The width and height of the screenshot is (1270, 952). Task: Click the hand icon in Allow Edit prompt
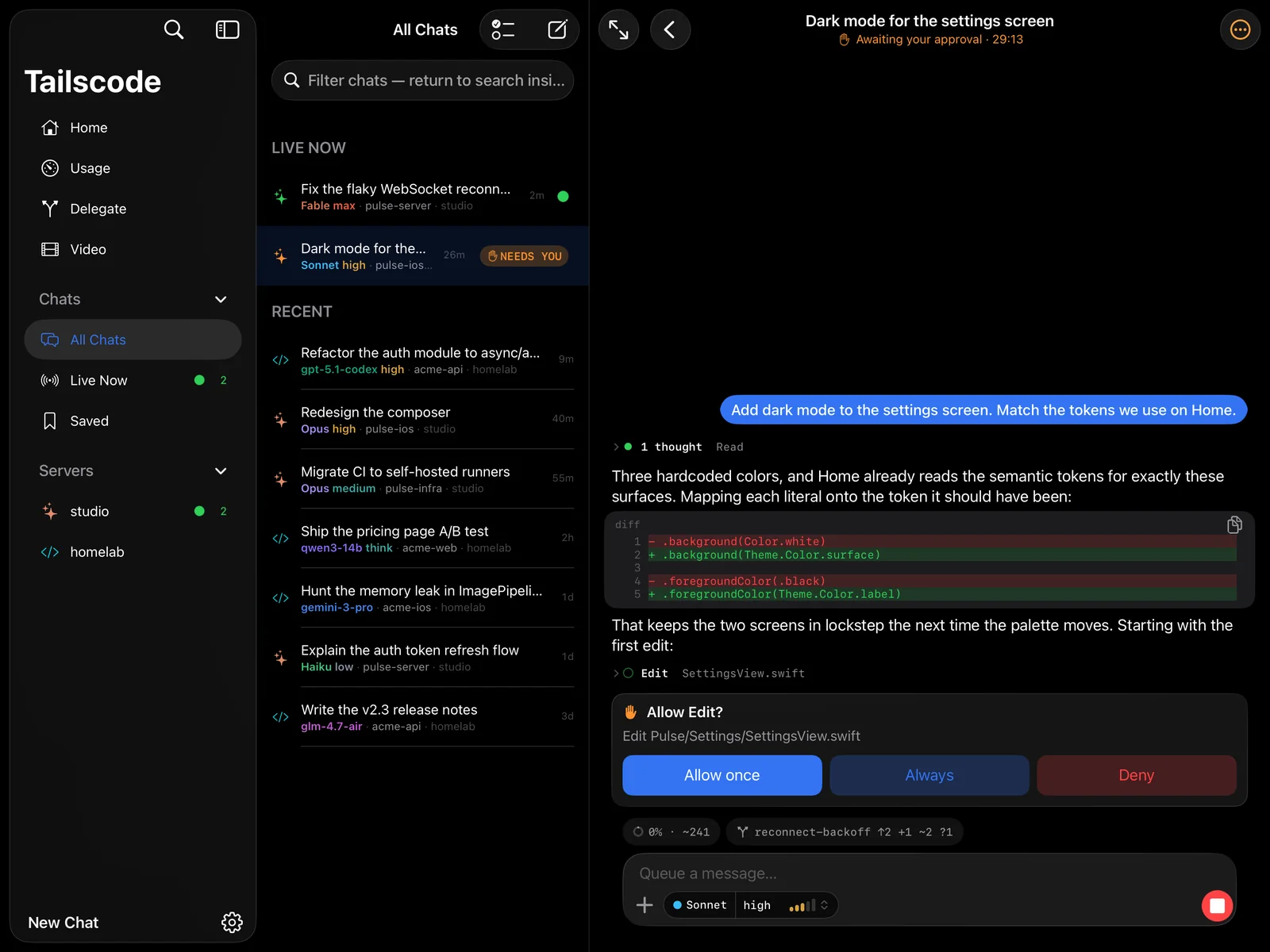pos(631,712)
